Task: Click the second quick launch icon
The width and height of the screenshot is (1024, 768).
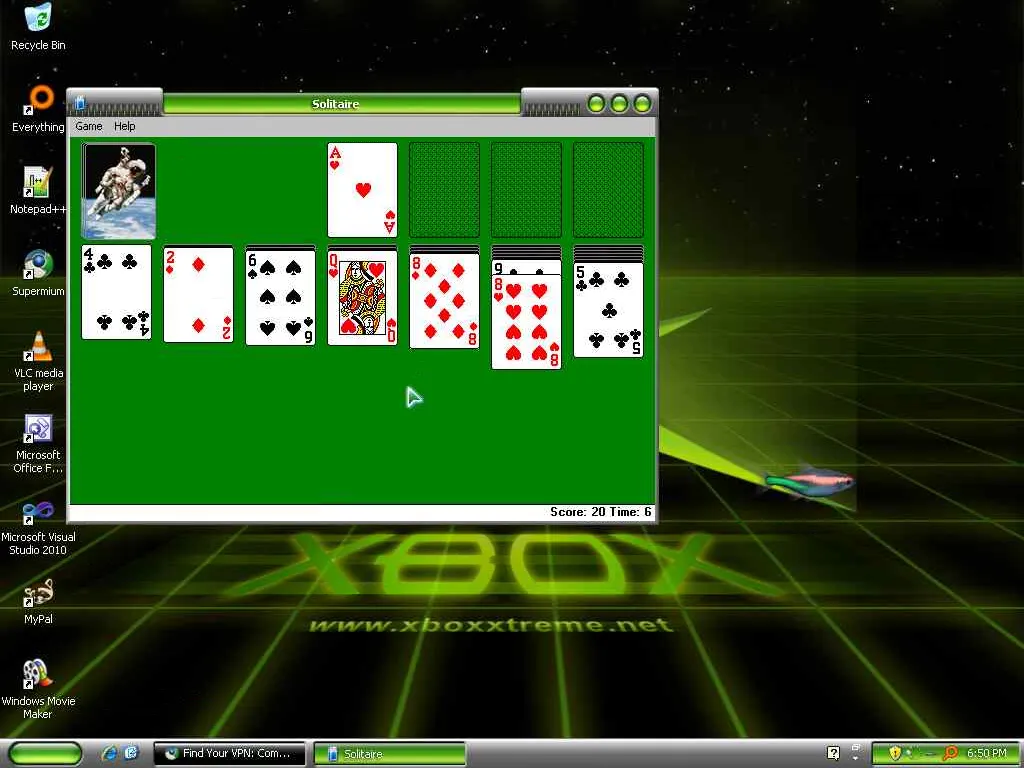Action: 131,753
